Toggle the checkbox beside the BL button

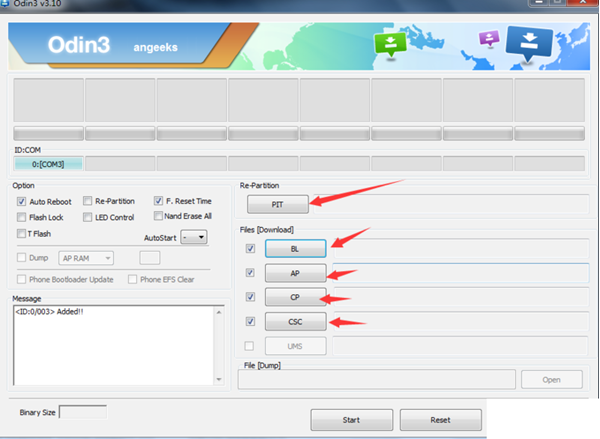pyautogui.click(x=250, y=248)
